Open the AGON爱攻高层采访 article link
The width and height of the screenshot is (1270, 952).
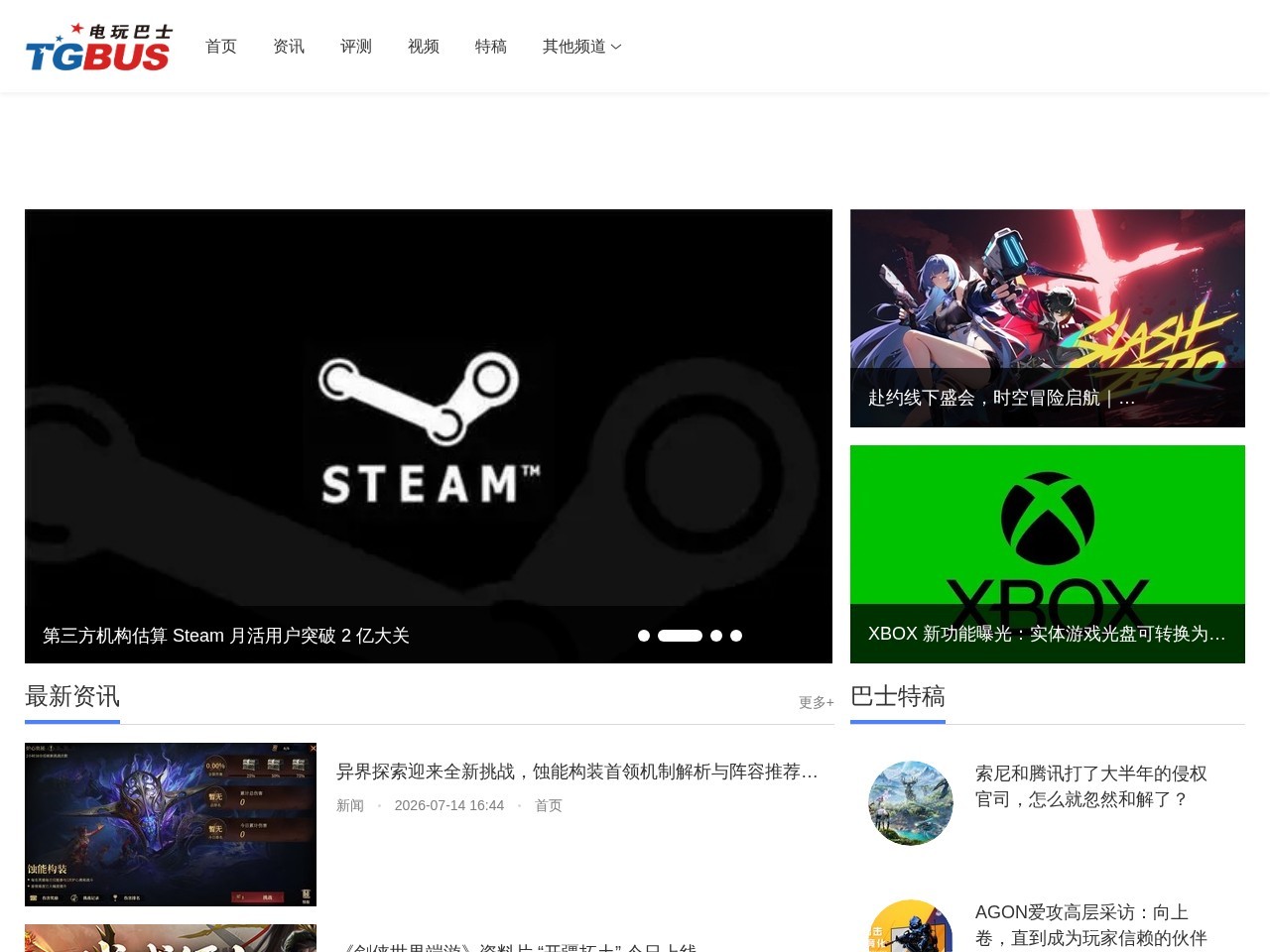[x=1091, y=925]
